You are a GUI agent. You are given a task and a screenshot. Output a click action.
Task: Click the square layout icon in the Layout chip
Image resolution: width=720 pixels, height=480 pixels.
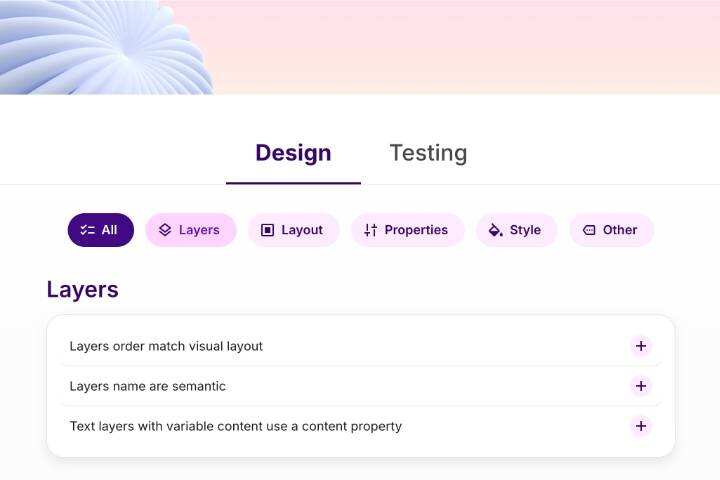click(x=267, y=230)
